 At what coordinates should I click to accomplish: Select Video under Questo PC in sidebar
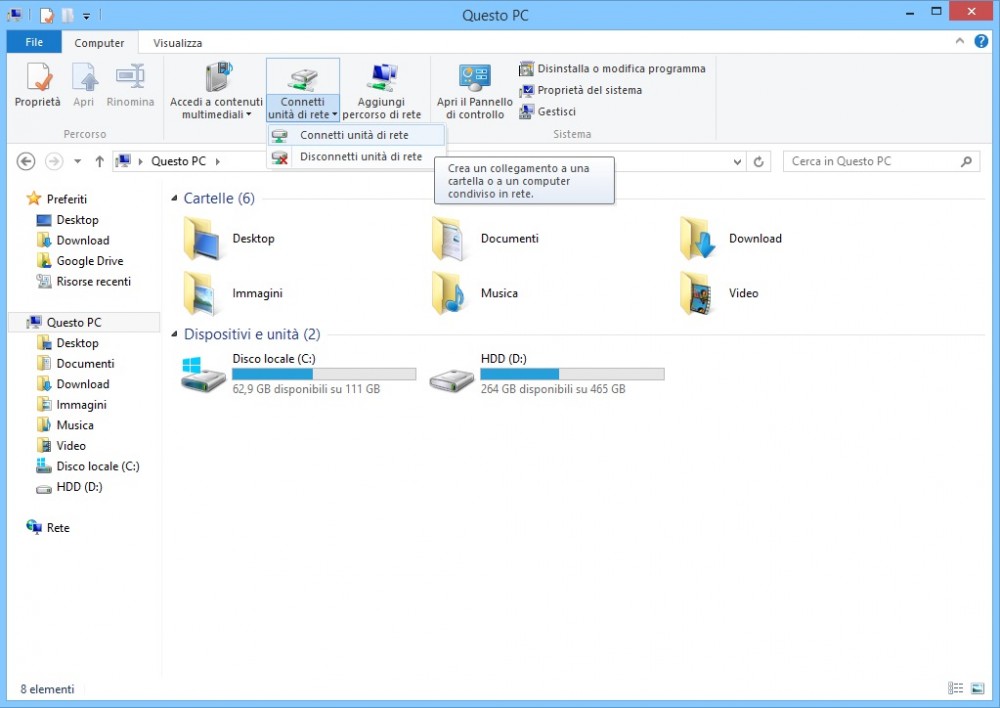pos(62,446)
